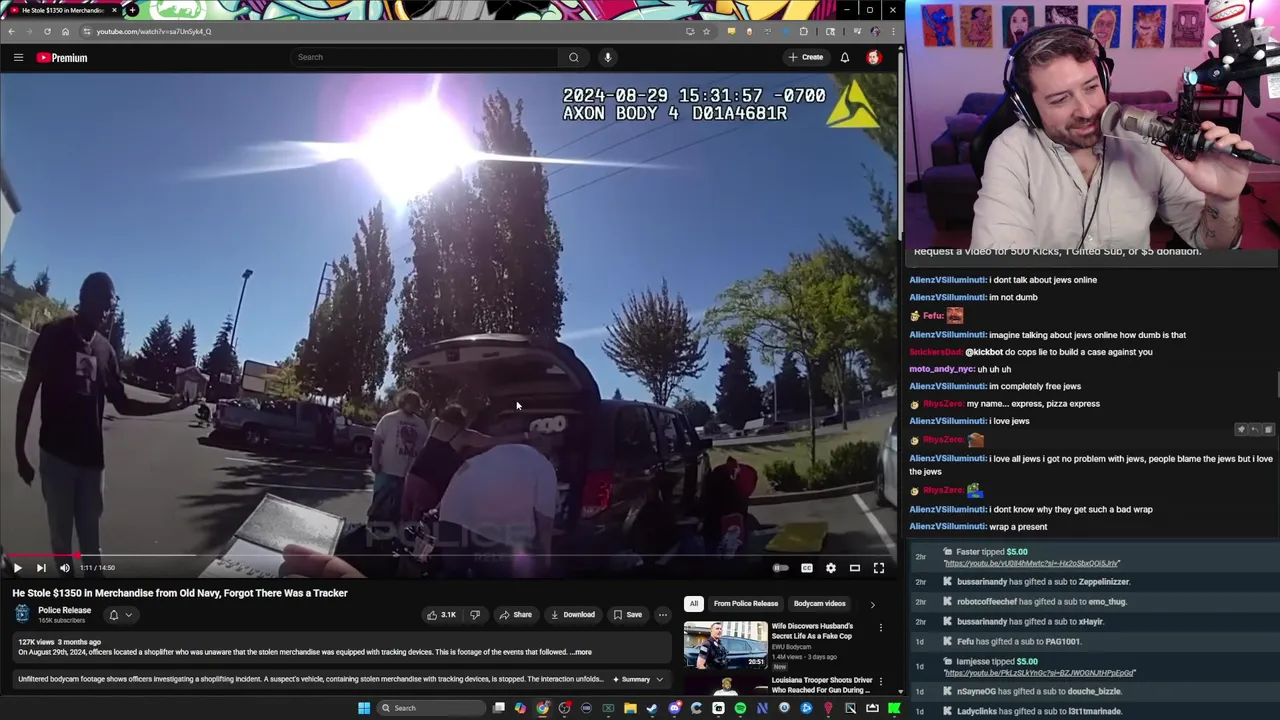Open Iamjesse's tipped youtu.be link

1039,673
